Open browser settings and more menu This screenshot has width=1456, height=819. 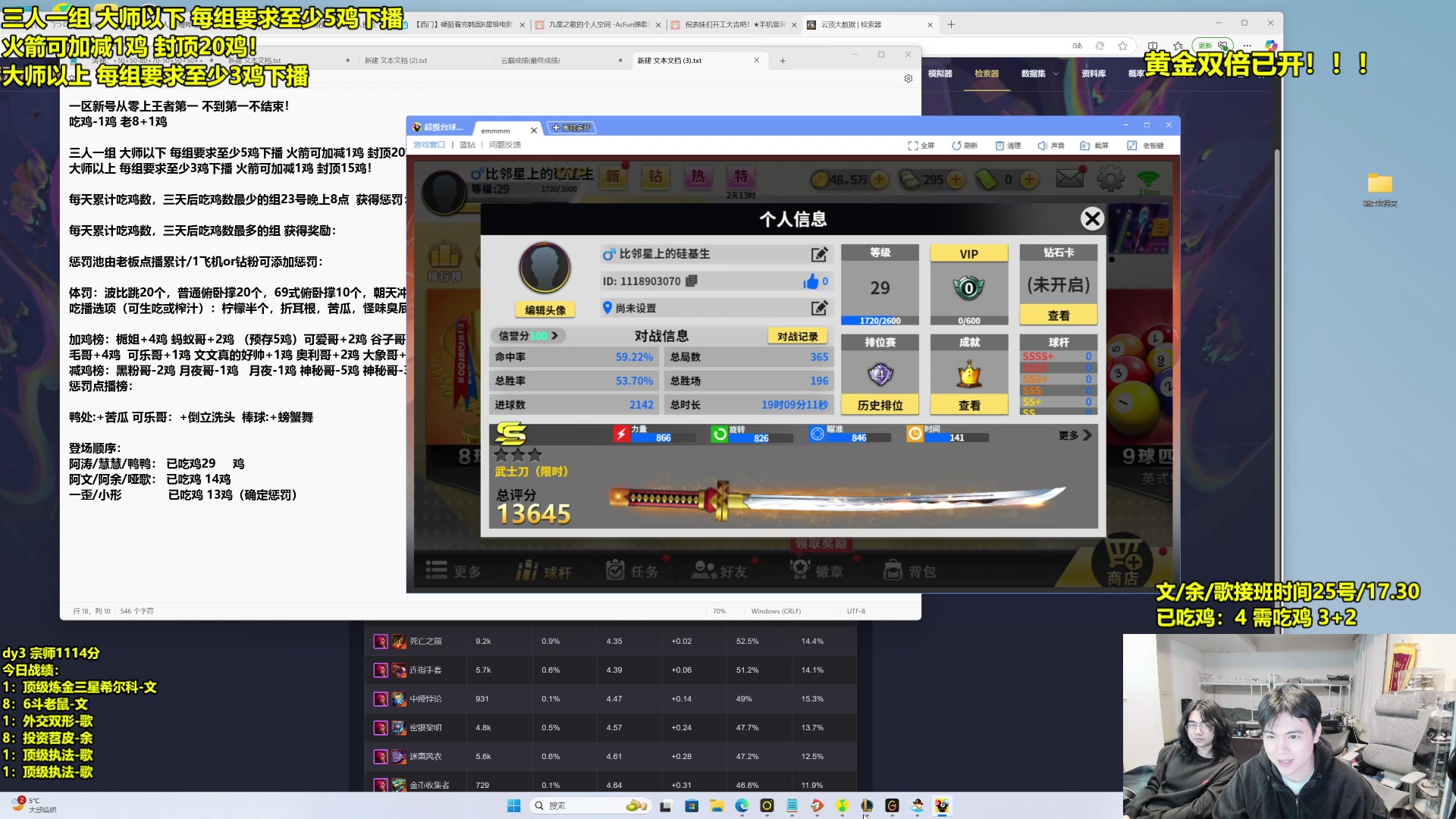click(x=1247, y=46)
